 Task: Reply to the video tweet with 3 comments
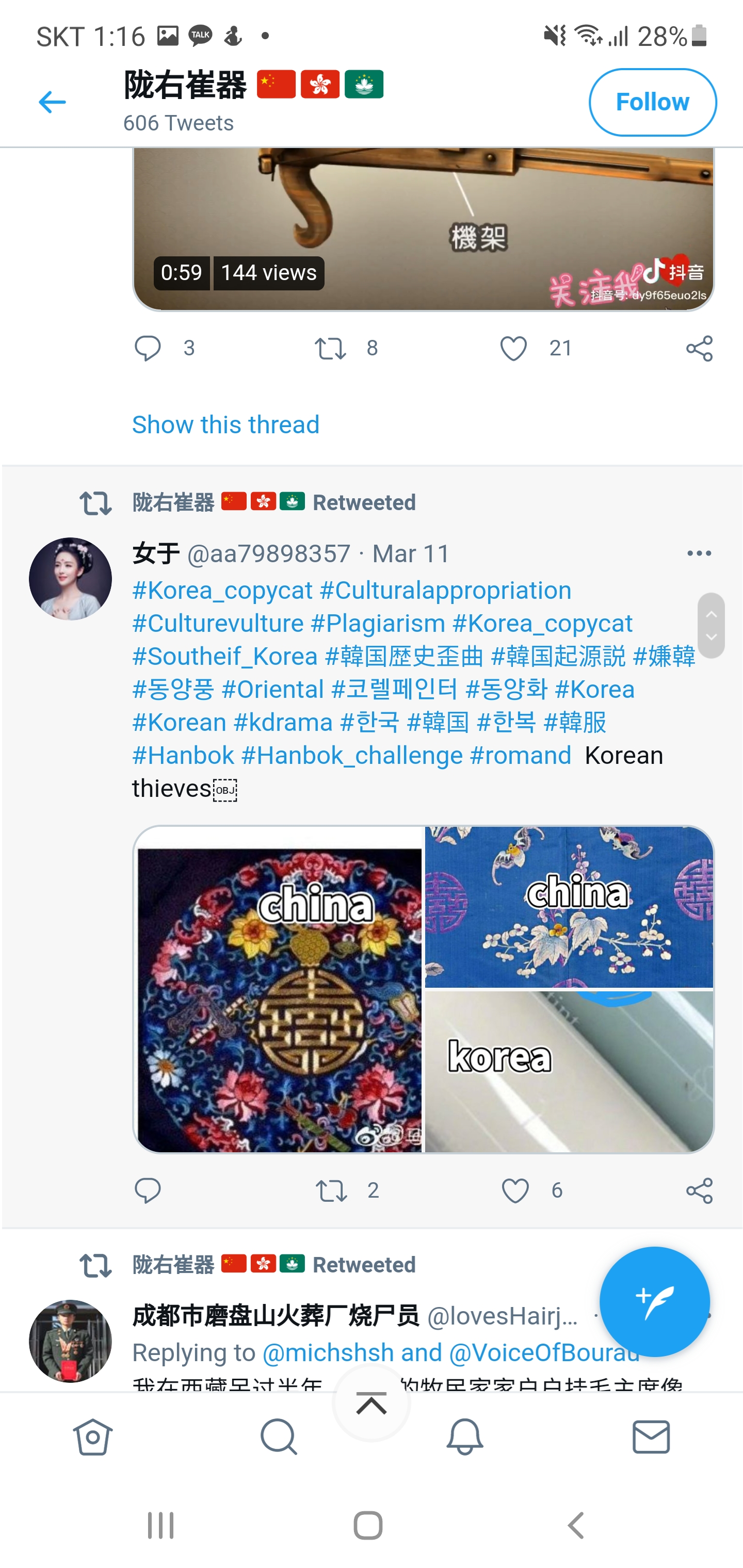coord(148,348)
